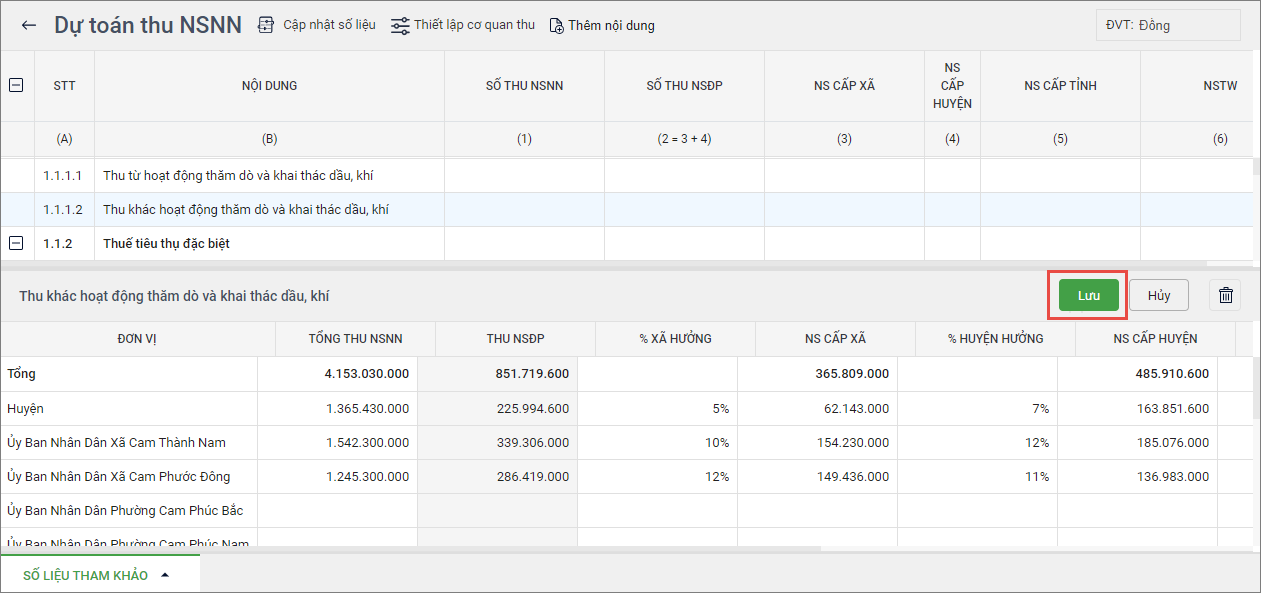The image size is (1261, 593).
Task: Collapse the Thuế tiêu thụ đặc biệt row
Action: pos(16,243)
